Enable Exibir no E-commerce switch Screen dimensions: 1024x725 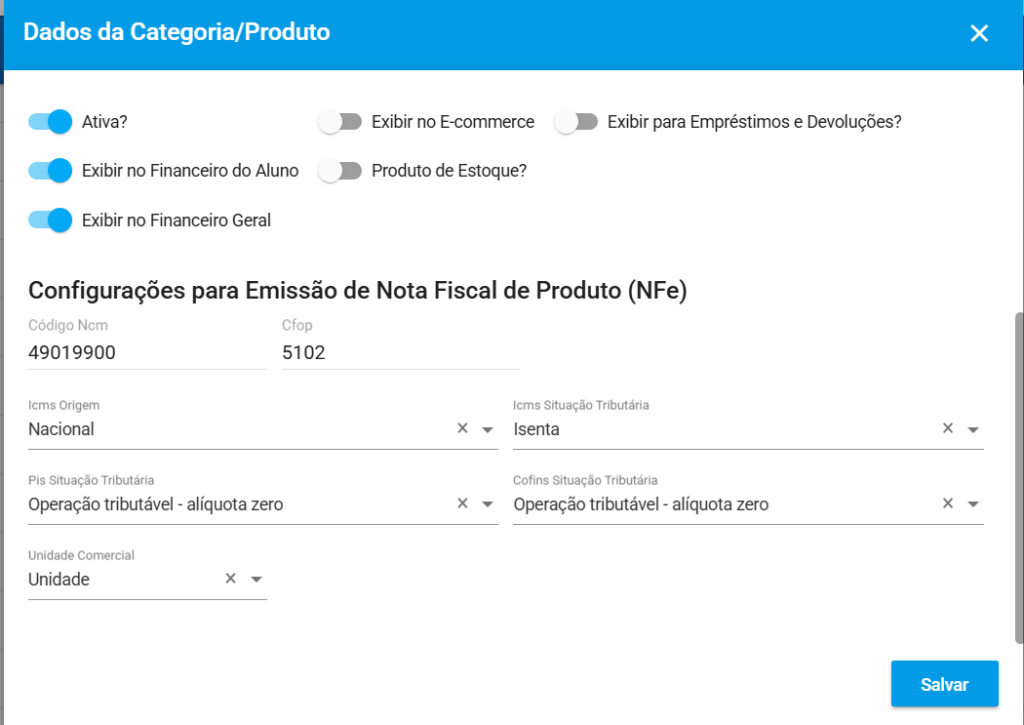click(x=340, y=122)
